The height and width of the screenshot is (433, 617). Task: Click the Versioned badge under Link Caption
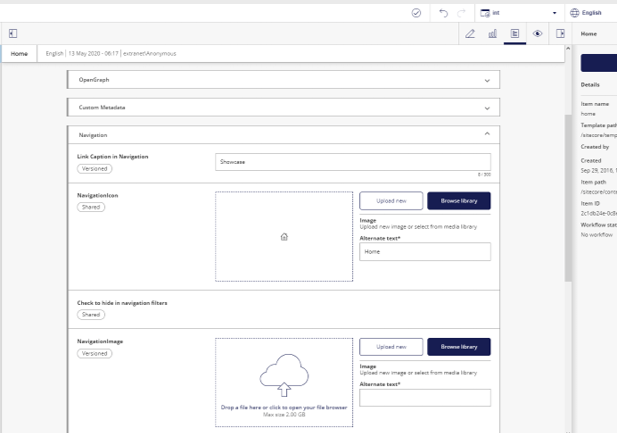point(94,169)
